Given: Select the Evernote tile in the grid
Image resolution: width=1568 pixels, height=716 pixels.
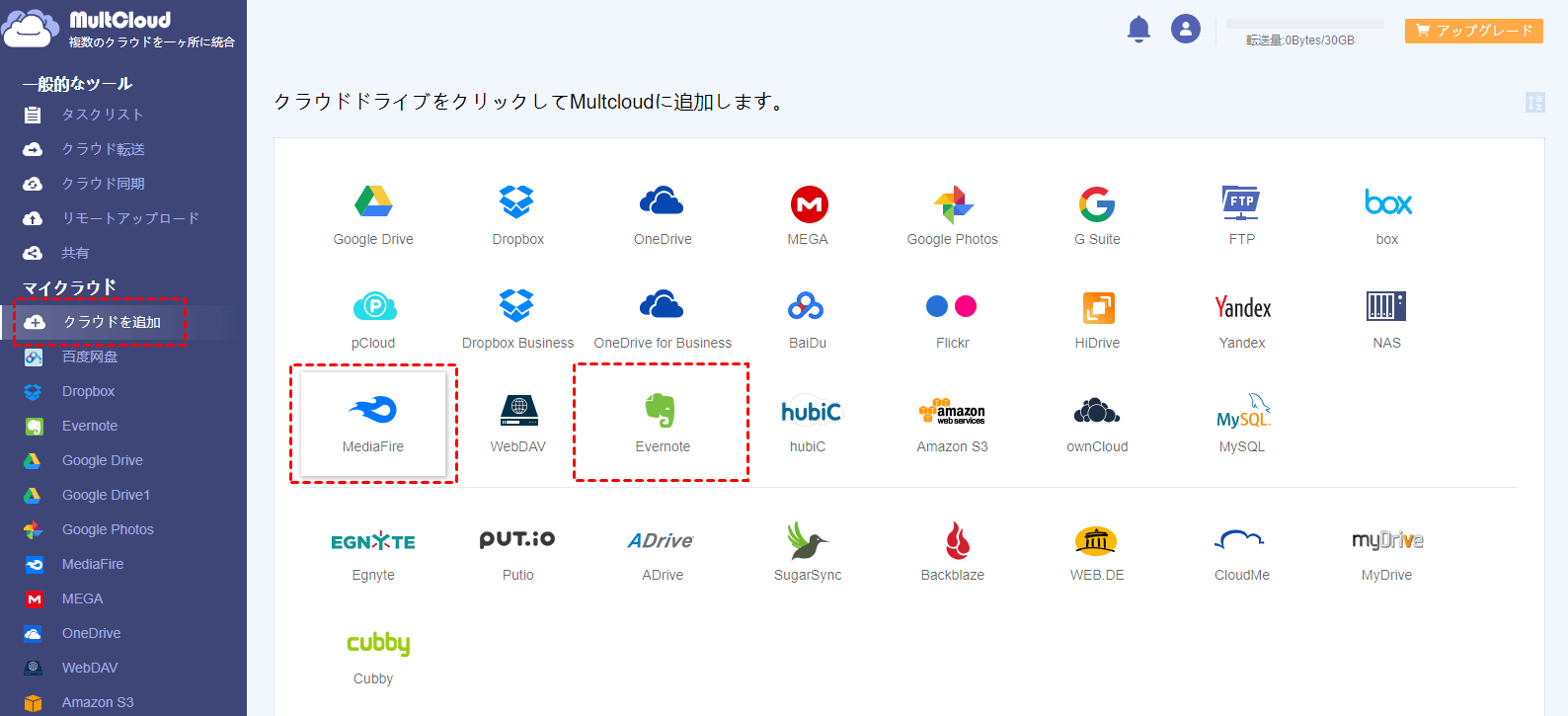Looking at the screenshot, I should coord(663,424).
